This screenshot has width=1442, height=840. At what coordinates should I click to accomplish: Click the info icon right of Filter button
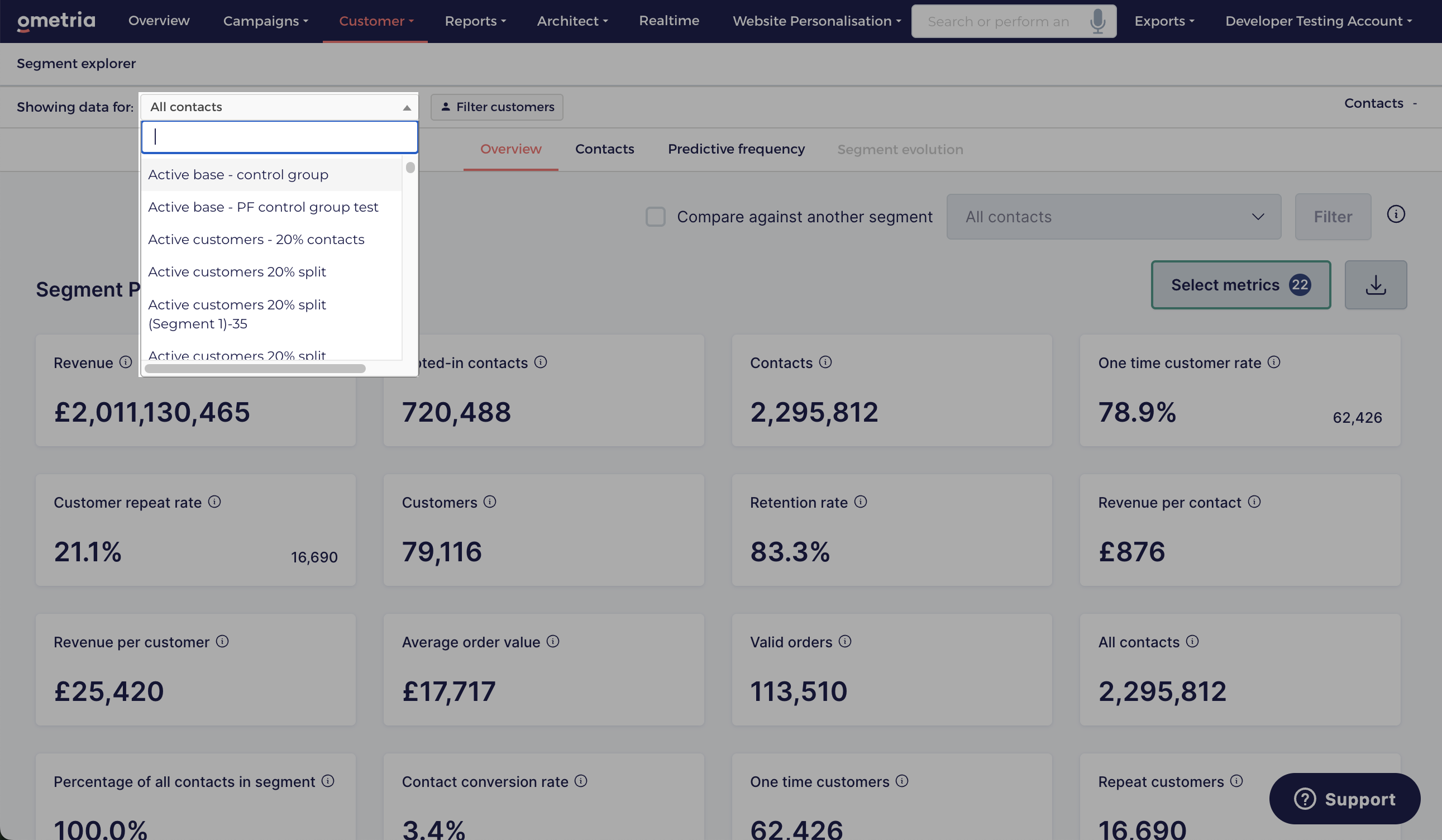pos(1395,214)
